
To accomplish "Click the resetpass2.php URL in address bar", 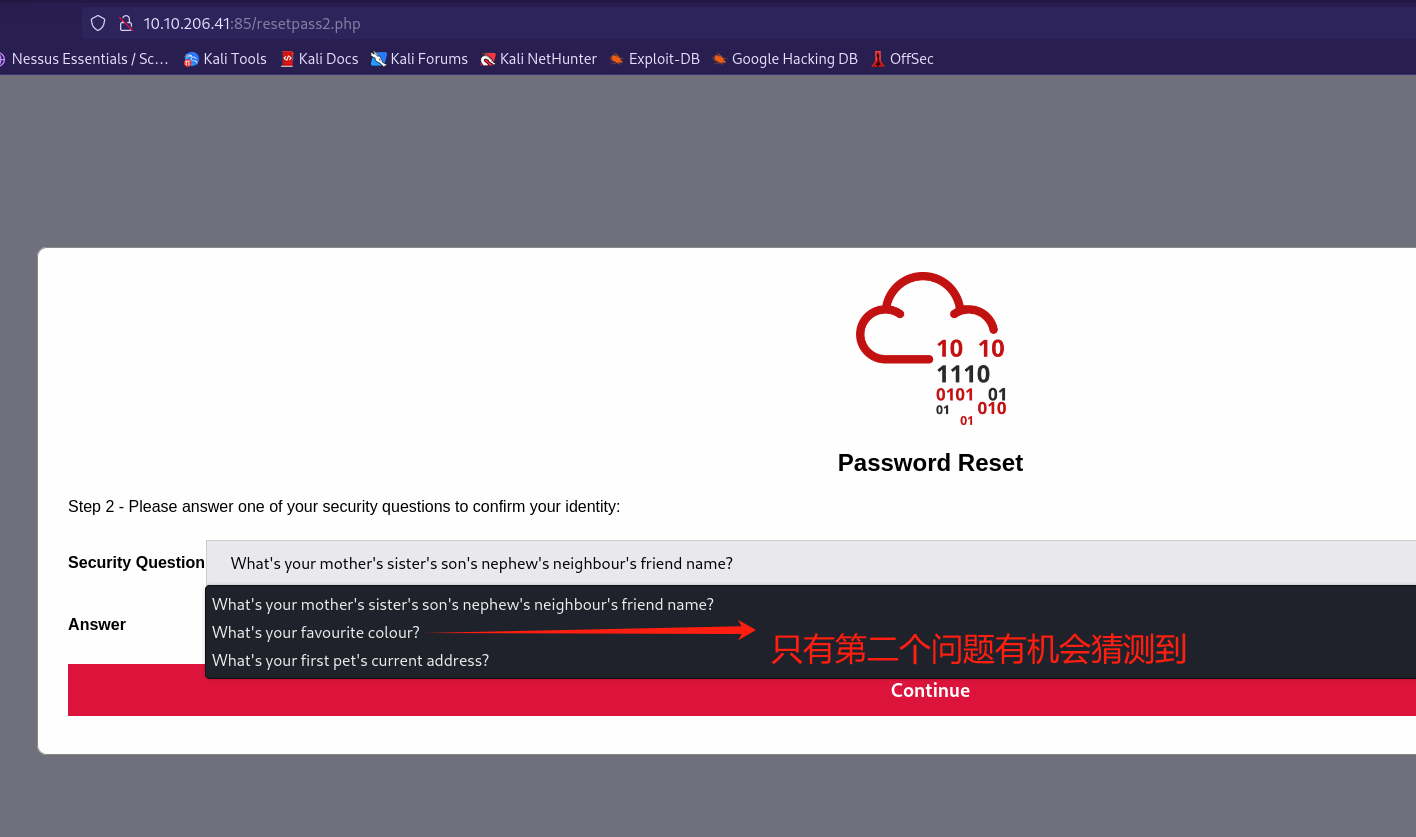I will [x=252, y=23].
